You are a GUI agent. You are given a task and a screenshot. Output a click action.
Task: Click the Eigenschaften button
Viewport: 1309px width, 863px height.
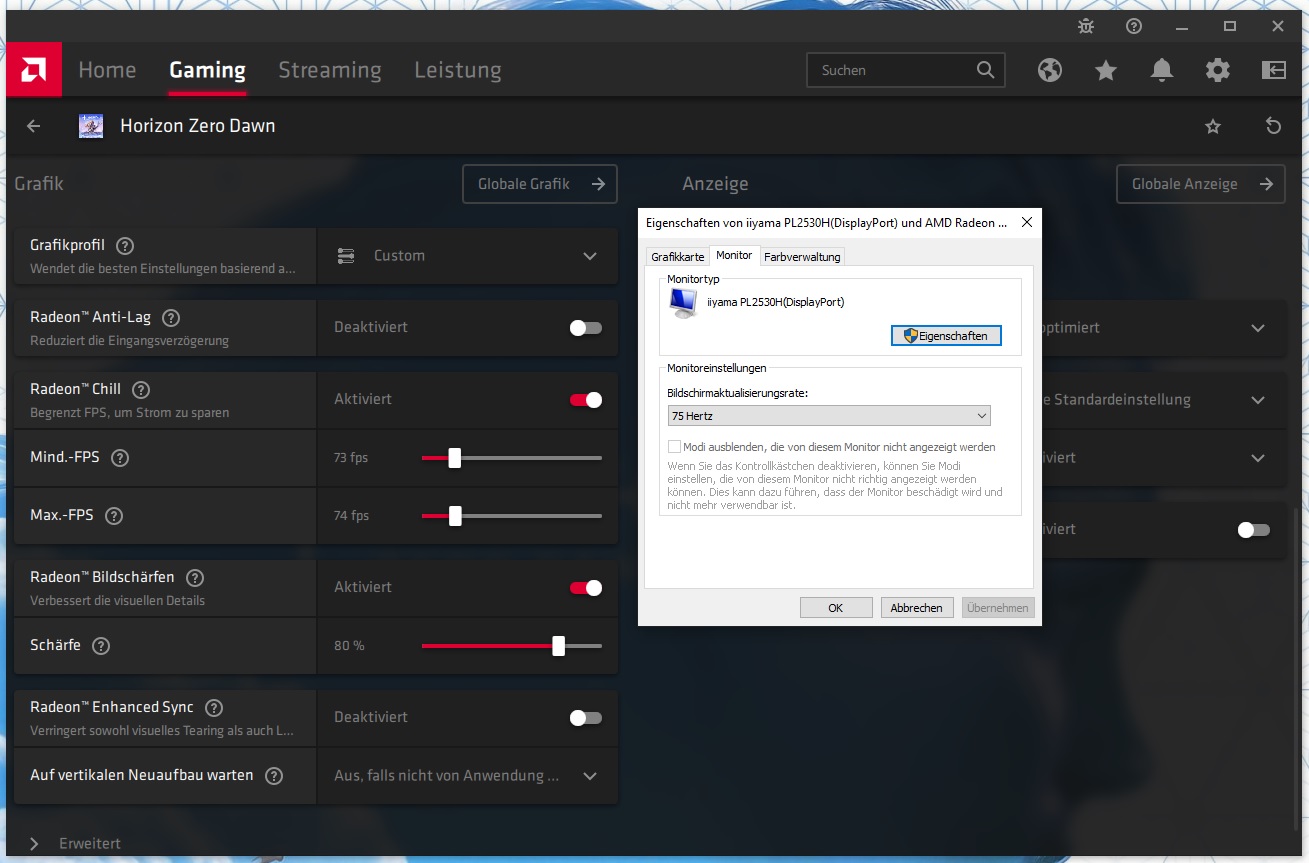click(946, 336)
